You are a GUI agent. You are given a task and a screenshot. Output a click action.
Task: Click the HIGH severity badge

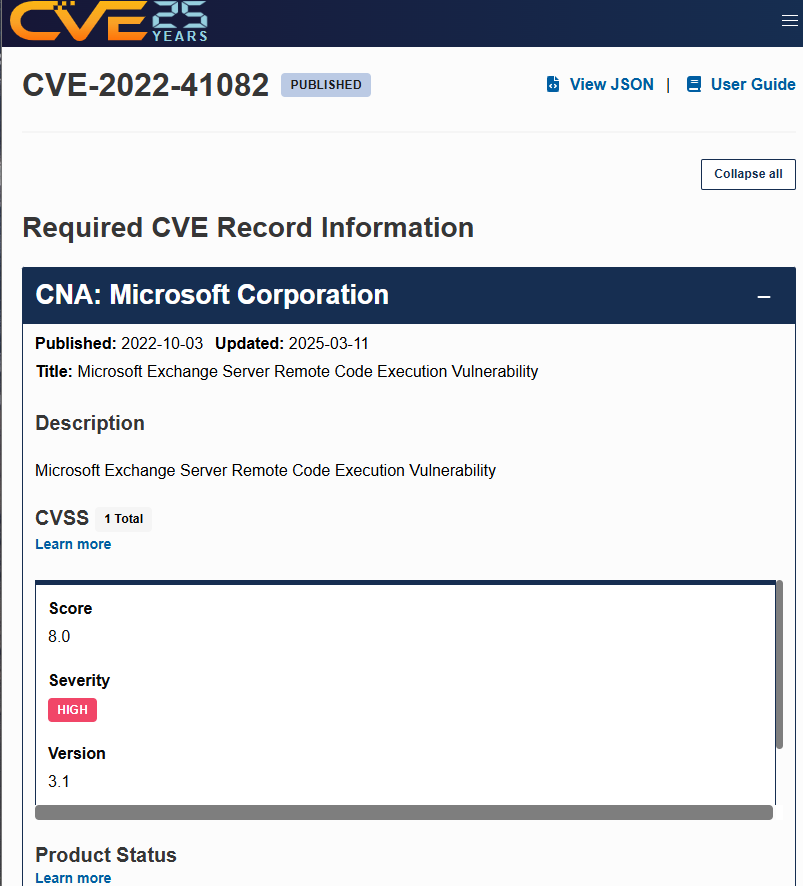[x=72, y=710]
